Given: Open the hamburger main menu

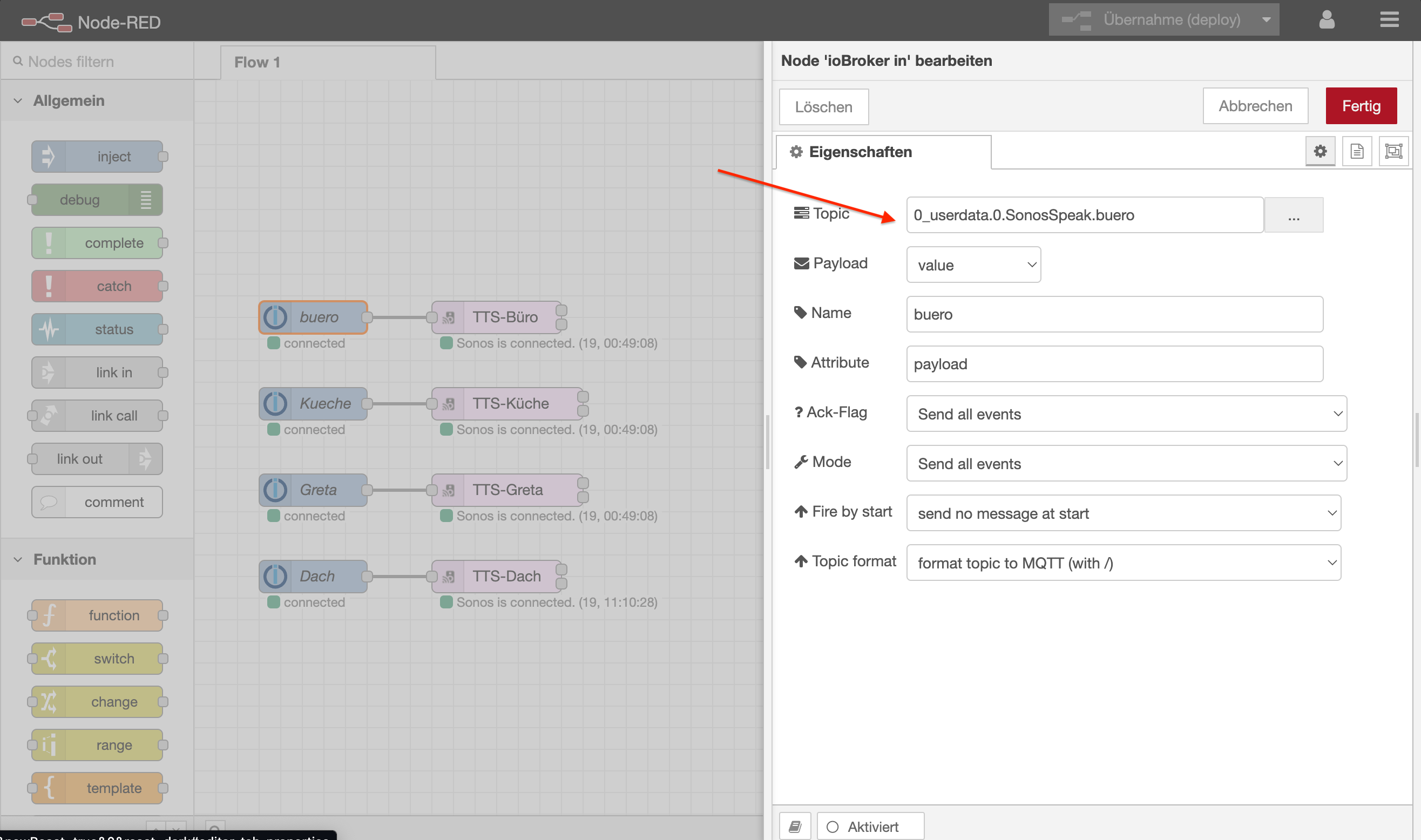Looking at the screenshot, I should tap(1389, 21).
